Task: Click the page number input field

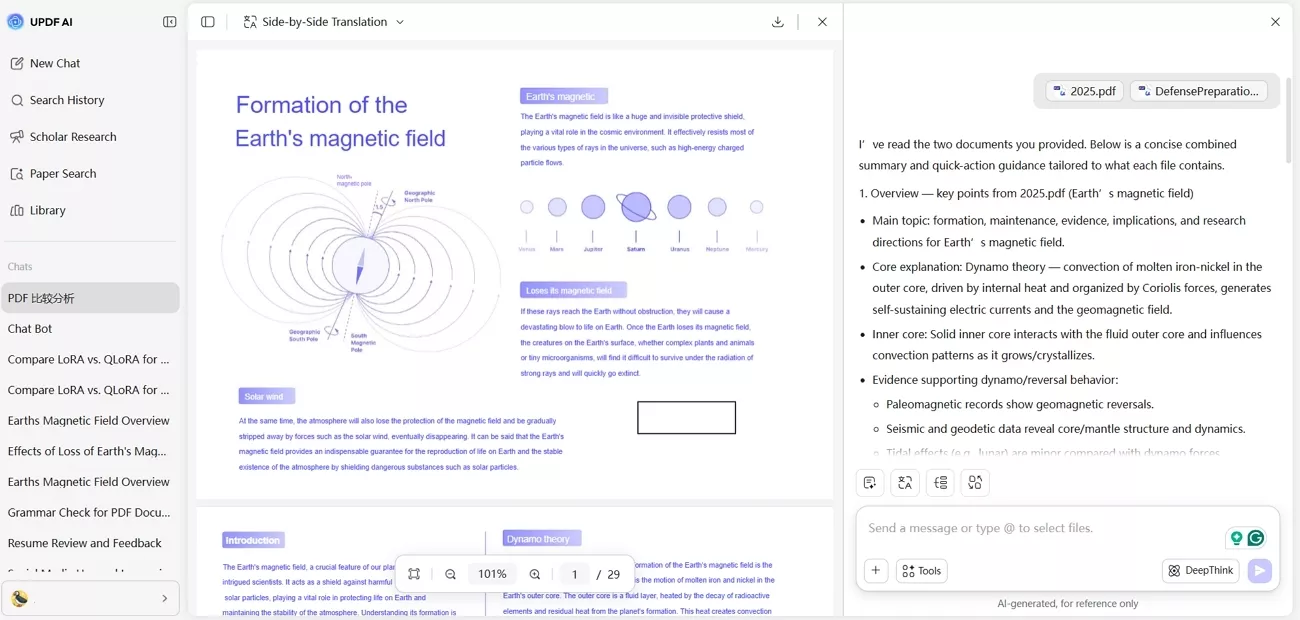Action: click(574, 573)
